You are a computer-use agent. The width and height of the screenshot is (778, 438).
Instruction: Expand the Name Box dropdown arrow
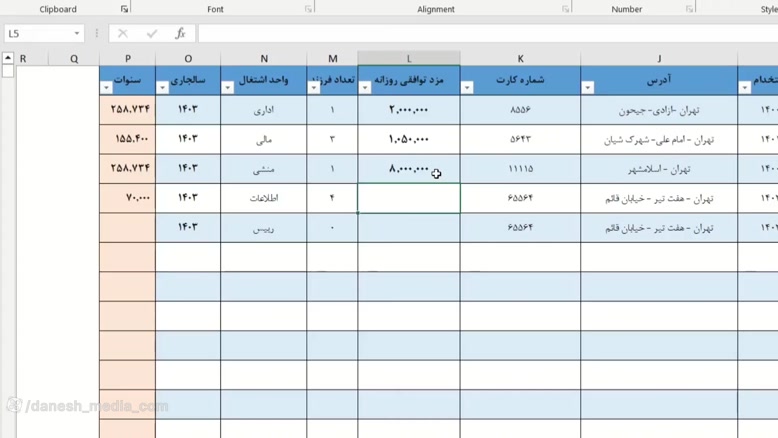click(x=77, y=33)
